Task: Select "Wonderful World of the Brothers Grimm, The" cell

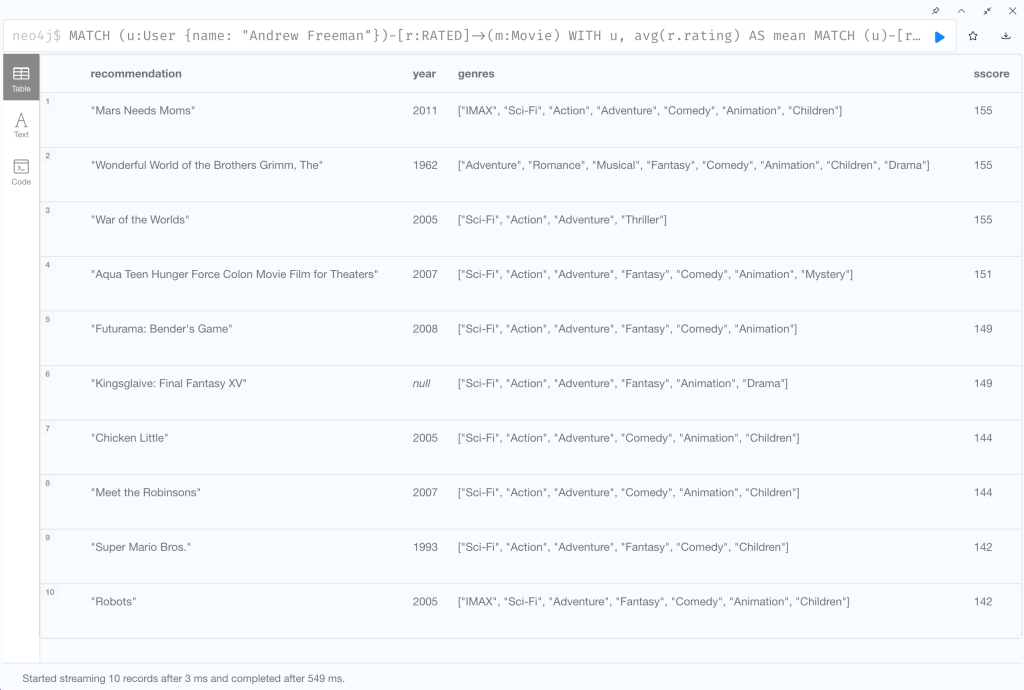Action: (x=207, y=165)
